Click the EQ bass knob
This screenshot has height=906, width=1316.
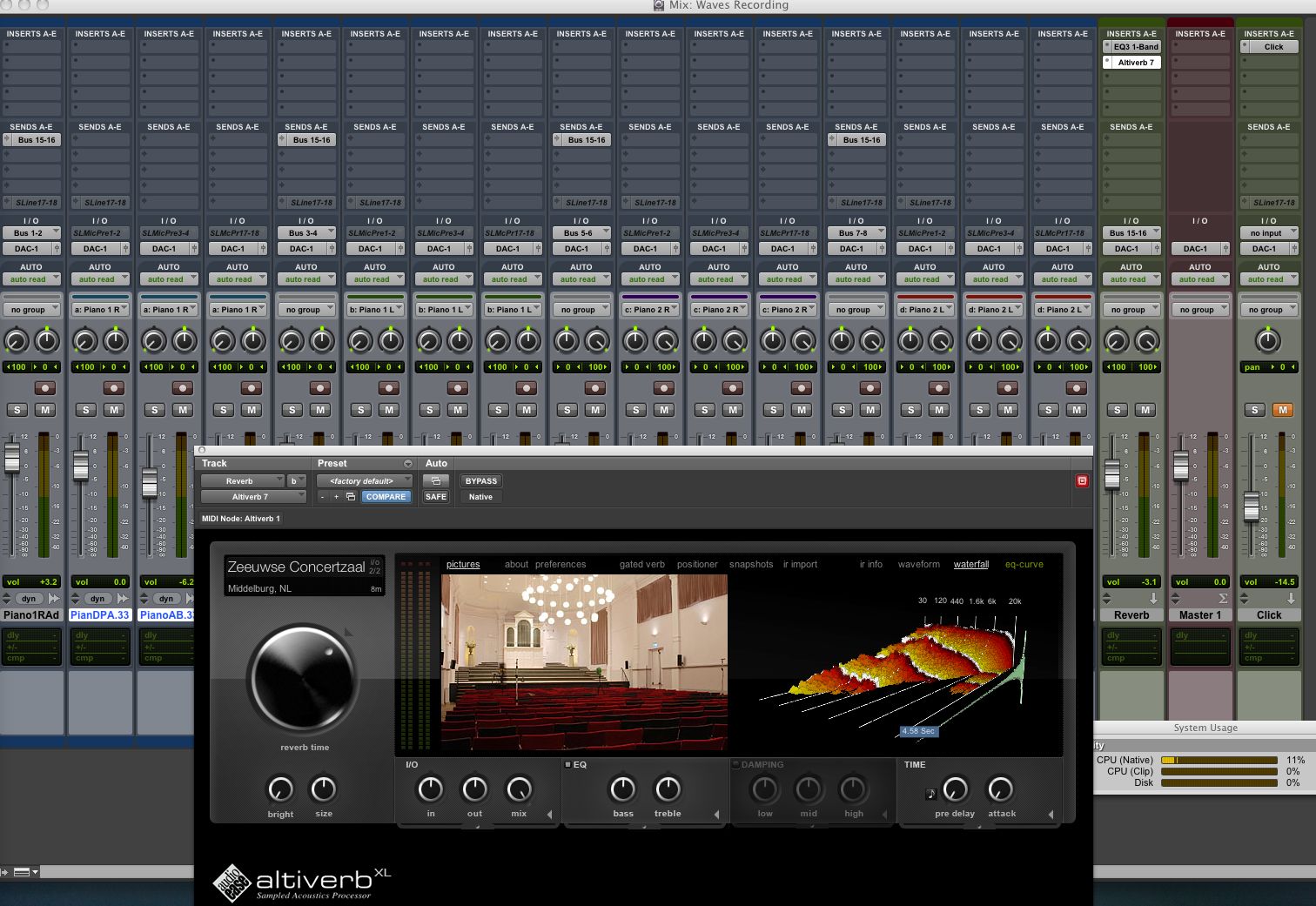coord(623,789)
